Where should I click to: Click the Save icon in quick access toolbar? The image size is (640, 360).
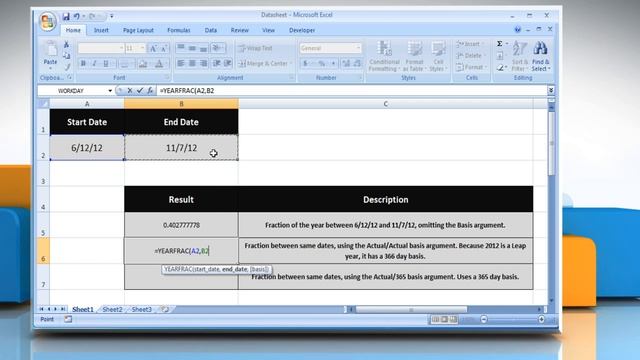66,16
